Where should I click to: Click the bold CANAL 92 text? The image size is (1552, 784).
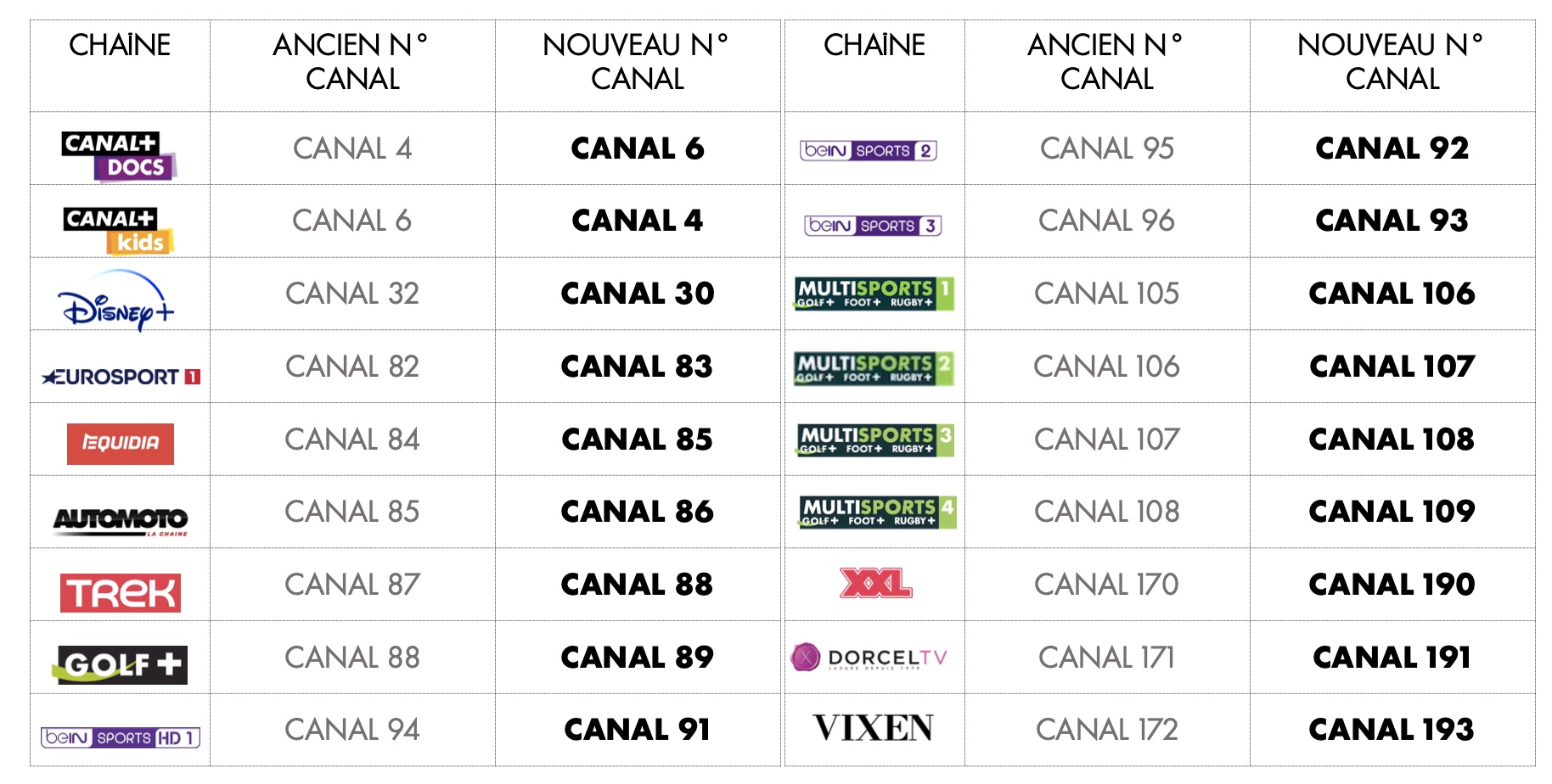(x=1392, y=148)
